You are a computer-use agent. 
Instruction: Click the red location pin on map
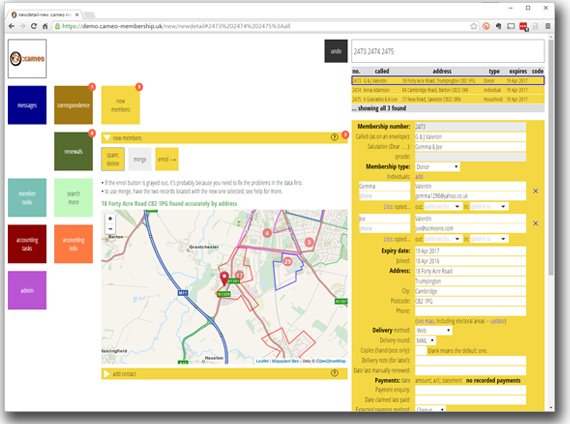pyautogui.click(x=224, y=278)
